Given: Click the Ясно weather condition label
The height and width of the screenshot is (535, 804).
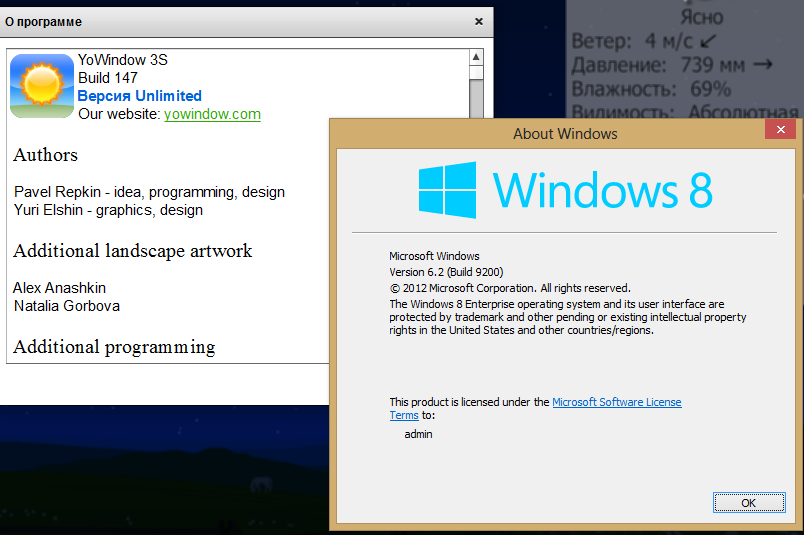Looking at the screenshot, I should 701,16.
